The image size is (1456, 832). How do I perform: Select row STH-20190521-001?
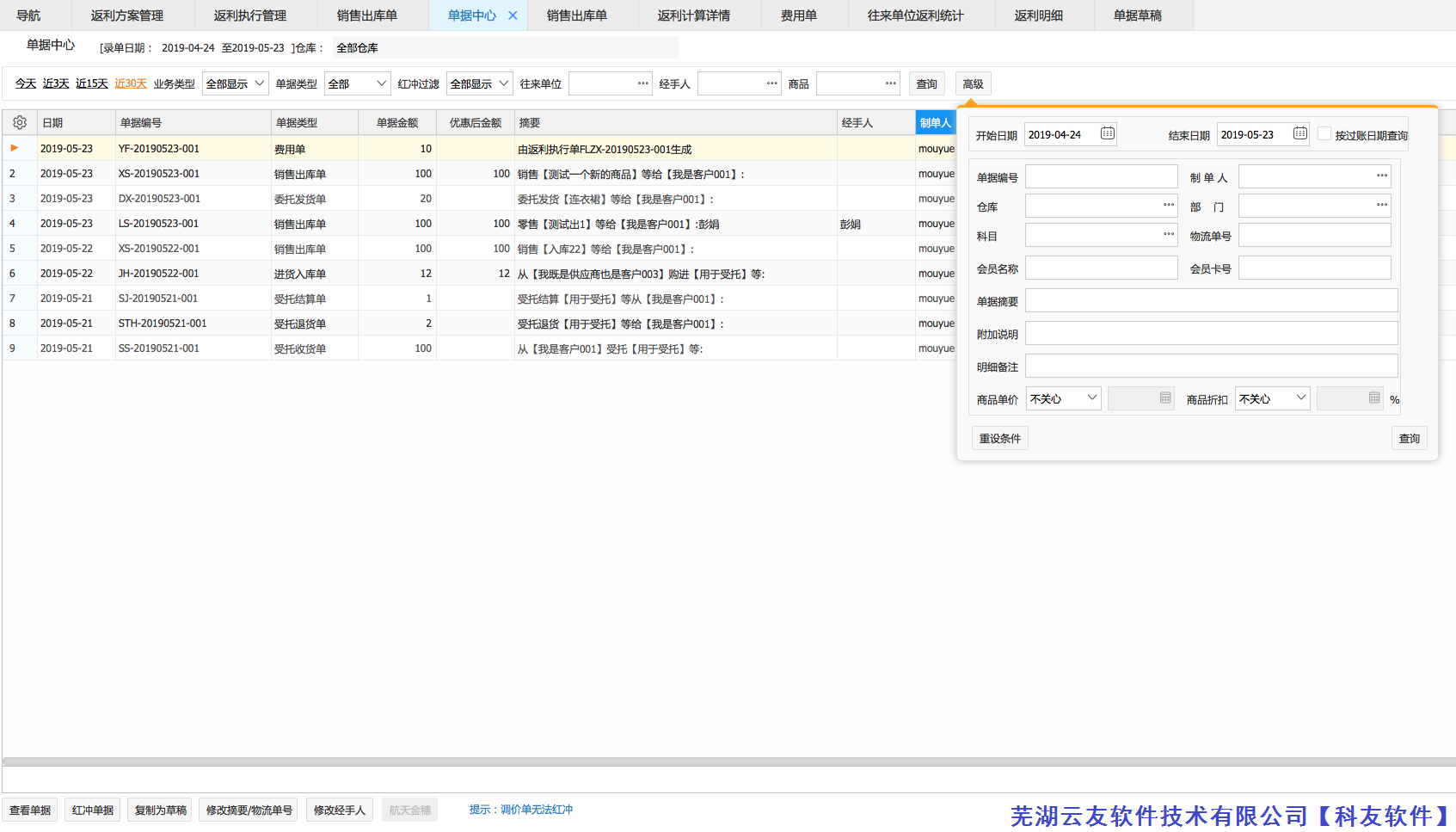pyautogui.click(x=480, y=324)
